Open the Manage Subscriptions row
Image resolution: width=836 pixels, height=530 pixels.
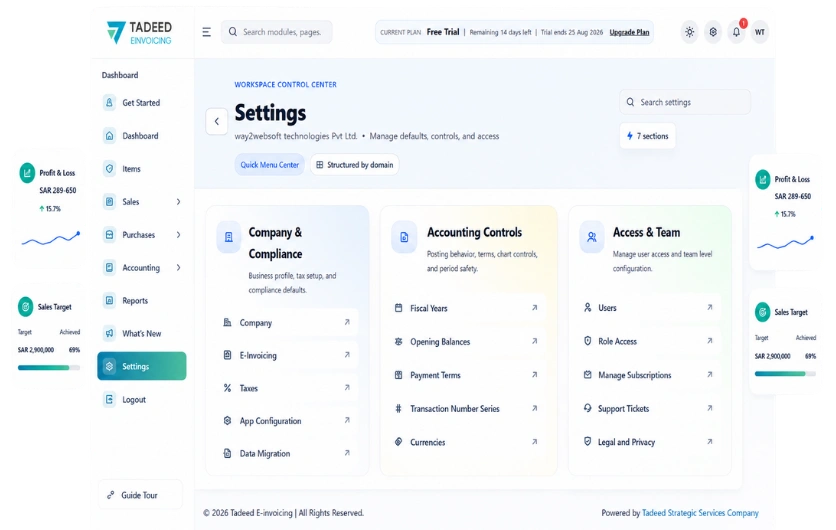tap(649, 375)
